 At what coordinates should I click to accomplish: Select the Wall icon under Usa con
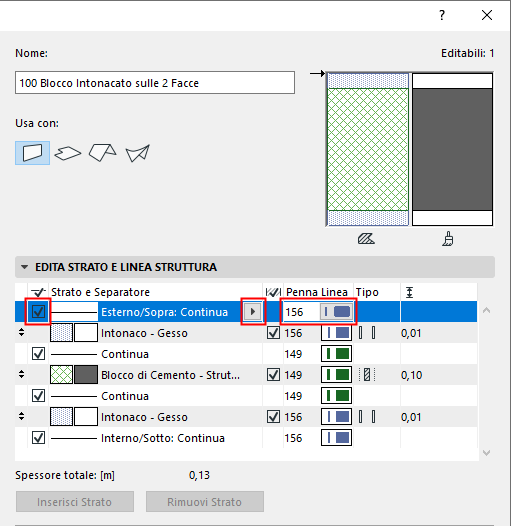click(x=33, y=153)
